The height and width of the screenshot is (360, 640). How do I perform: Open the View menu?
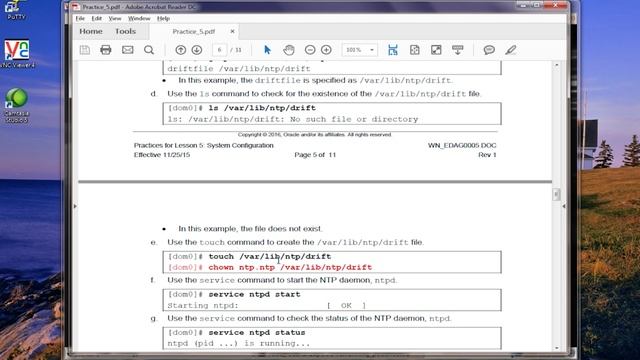(x=115, y=18)
